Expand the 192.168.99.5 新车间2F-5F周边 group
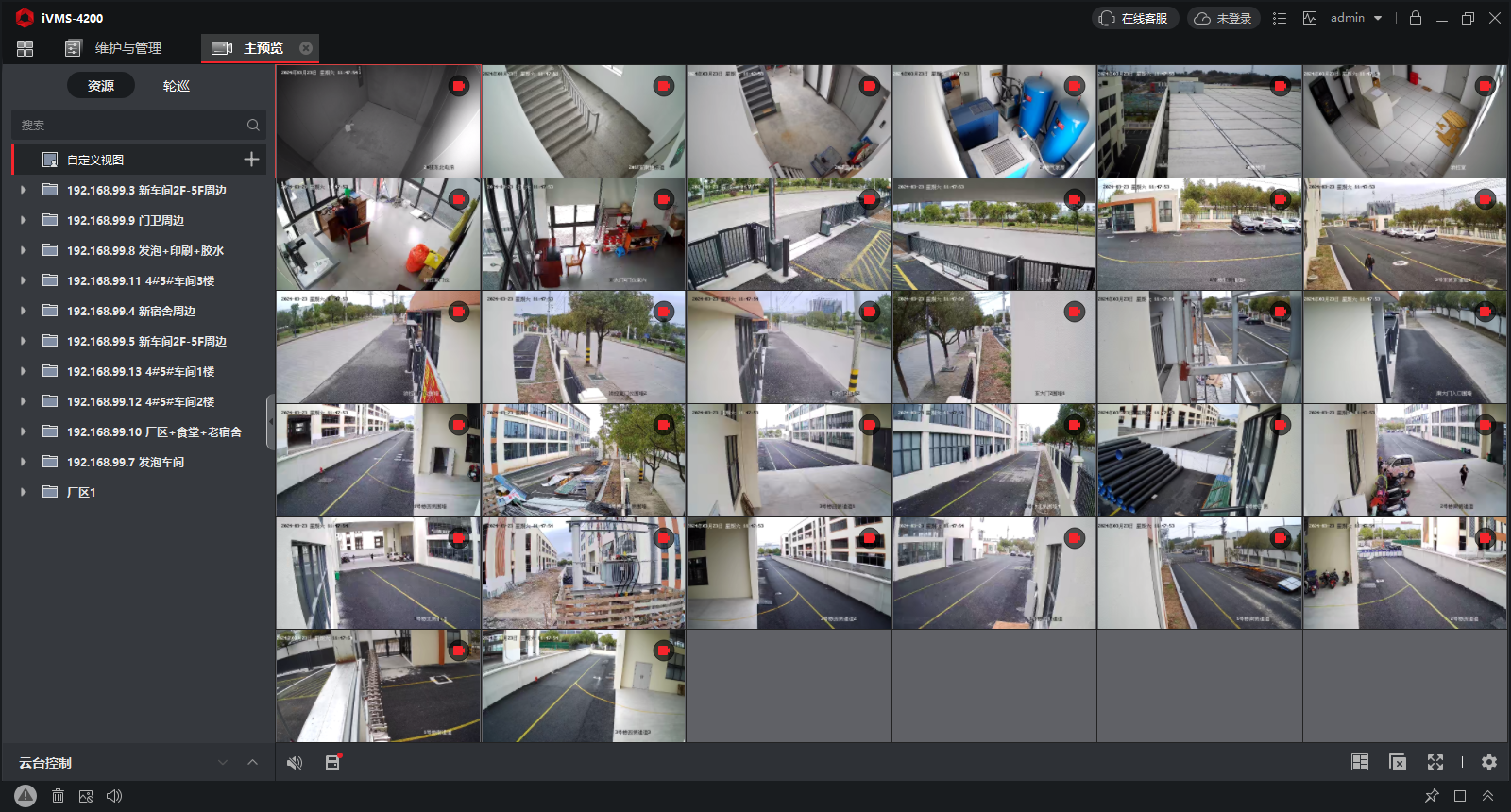 coord(24,341)
